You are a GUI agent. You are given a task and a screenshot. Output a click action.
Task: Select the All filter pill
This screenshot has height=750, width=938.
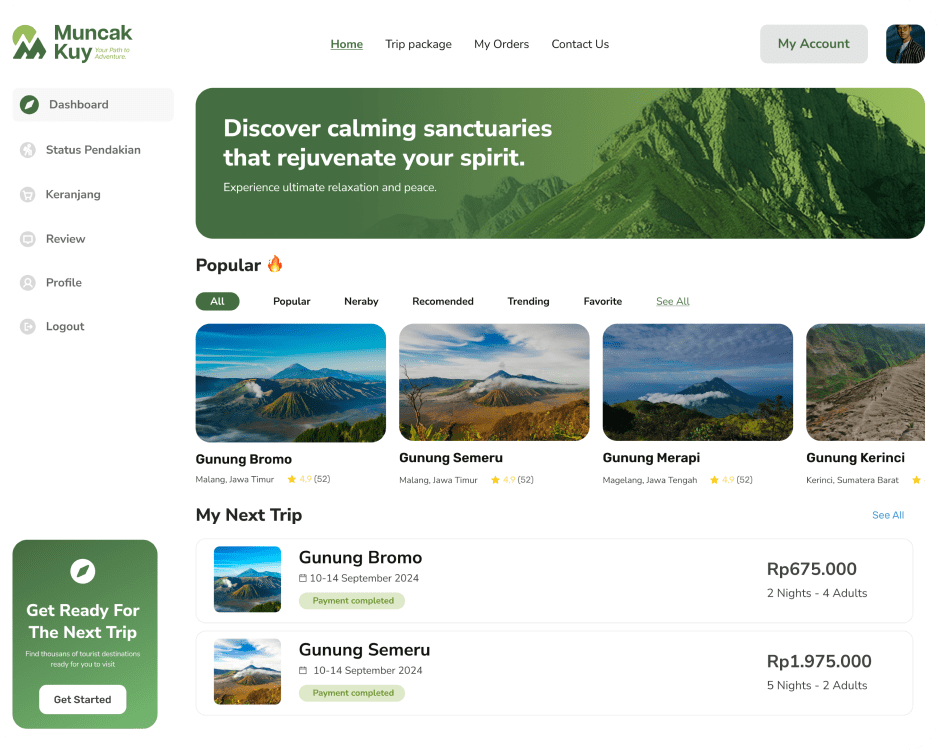217,301
